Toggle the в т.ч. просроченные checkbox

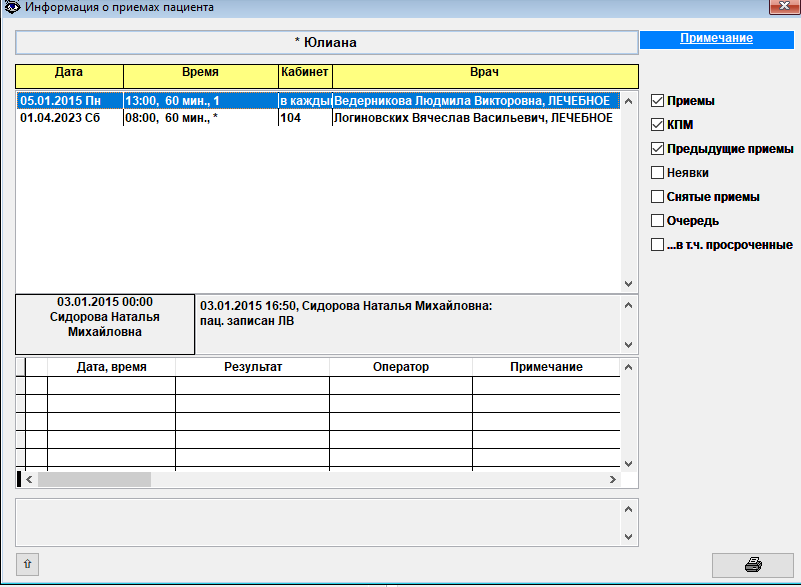[657, 245]
